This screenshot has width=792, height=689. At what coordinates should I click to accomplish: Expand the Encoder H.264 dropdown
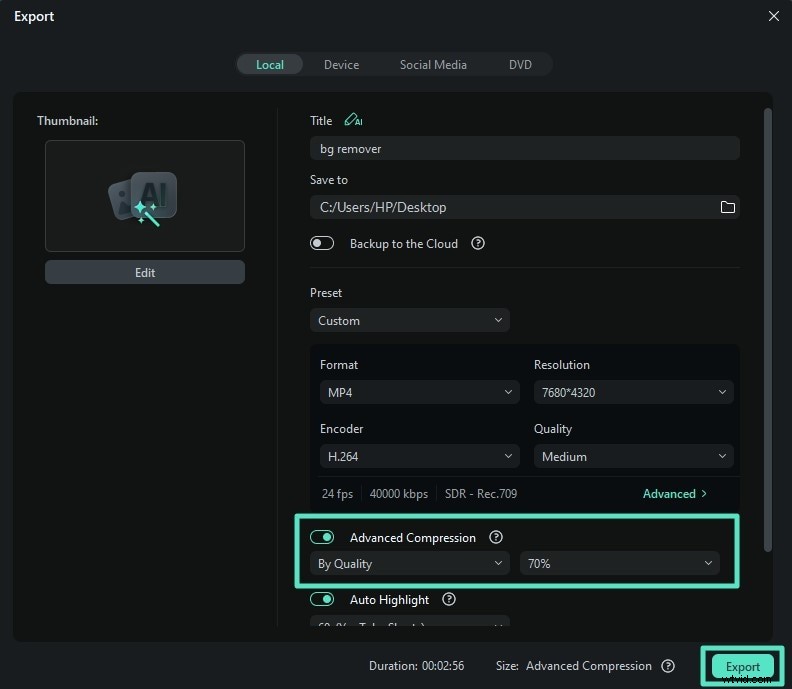[x=419, y=457]
